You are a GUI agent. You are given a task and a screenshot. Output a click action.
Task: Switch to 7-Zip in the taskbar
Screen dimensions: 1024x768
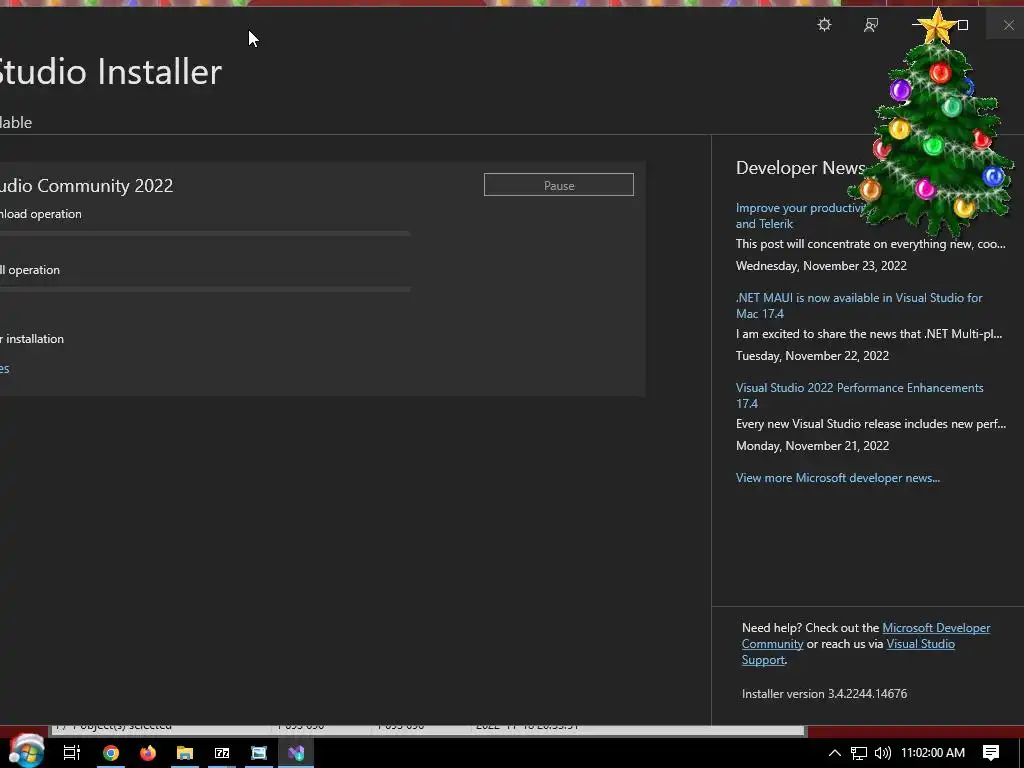click(222, 753)
